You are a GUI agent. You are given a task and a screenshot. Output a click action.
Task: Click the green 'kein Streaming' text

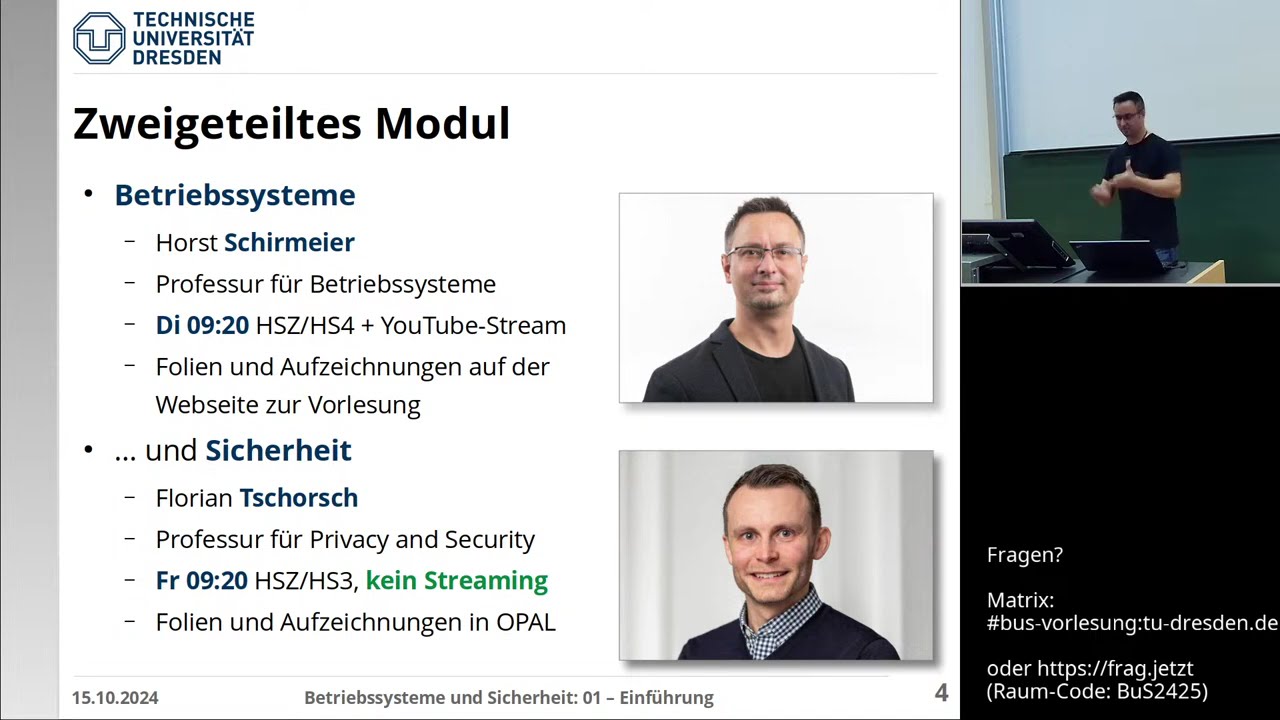click(x=457, y=580)
